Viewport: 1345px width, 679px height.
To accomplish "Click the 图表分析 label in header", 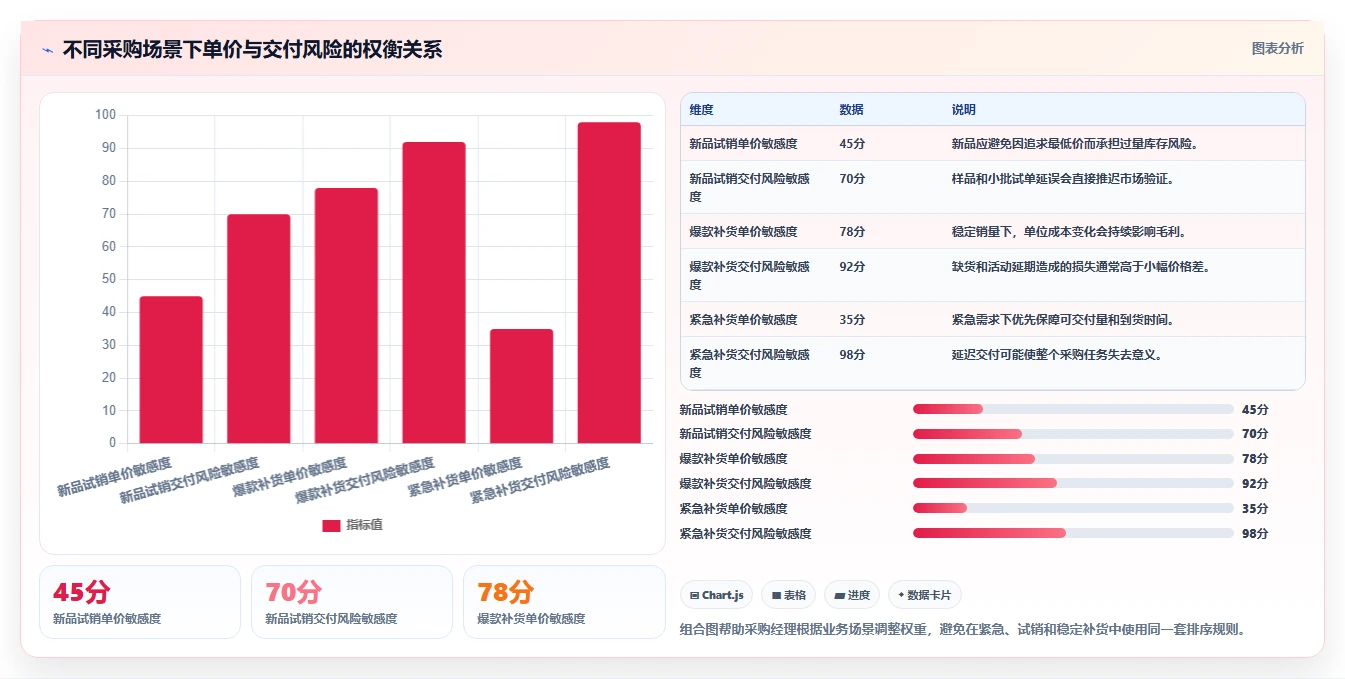I will coord(1277,48).
